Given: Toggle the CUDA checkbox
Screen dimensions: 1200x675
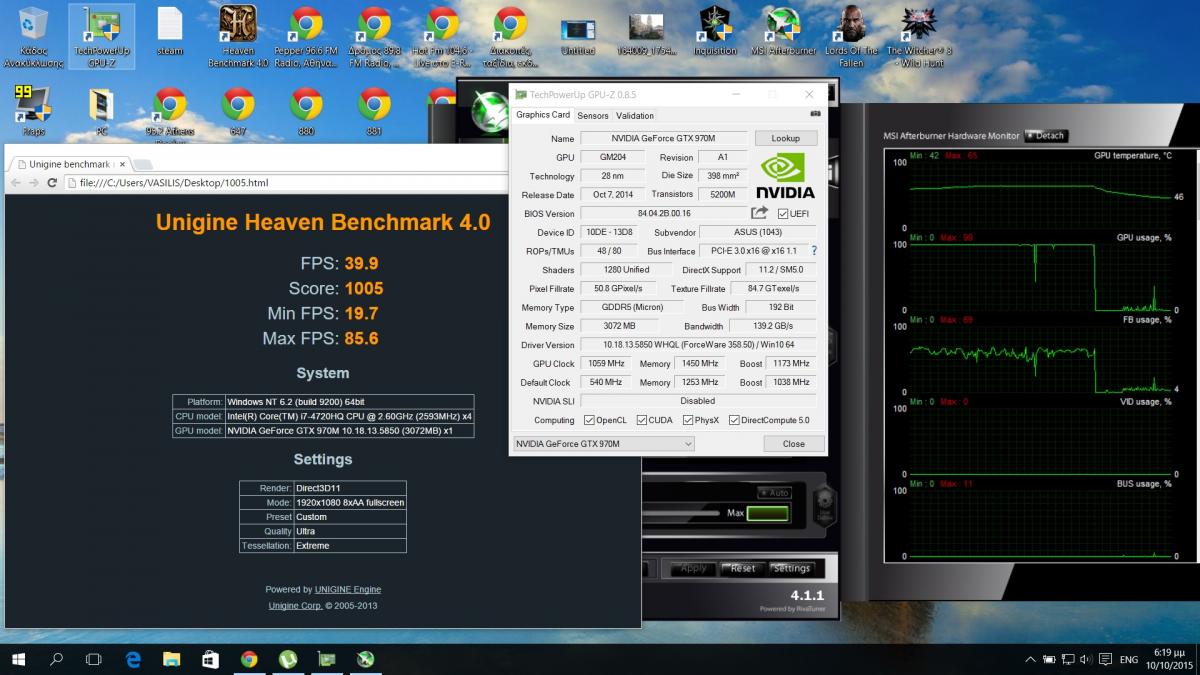Looking at the screenshot, I should pyautogui.click(x=642, y=420).
